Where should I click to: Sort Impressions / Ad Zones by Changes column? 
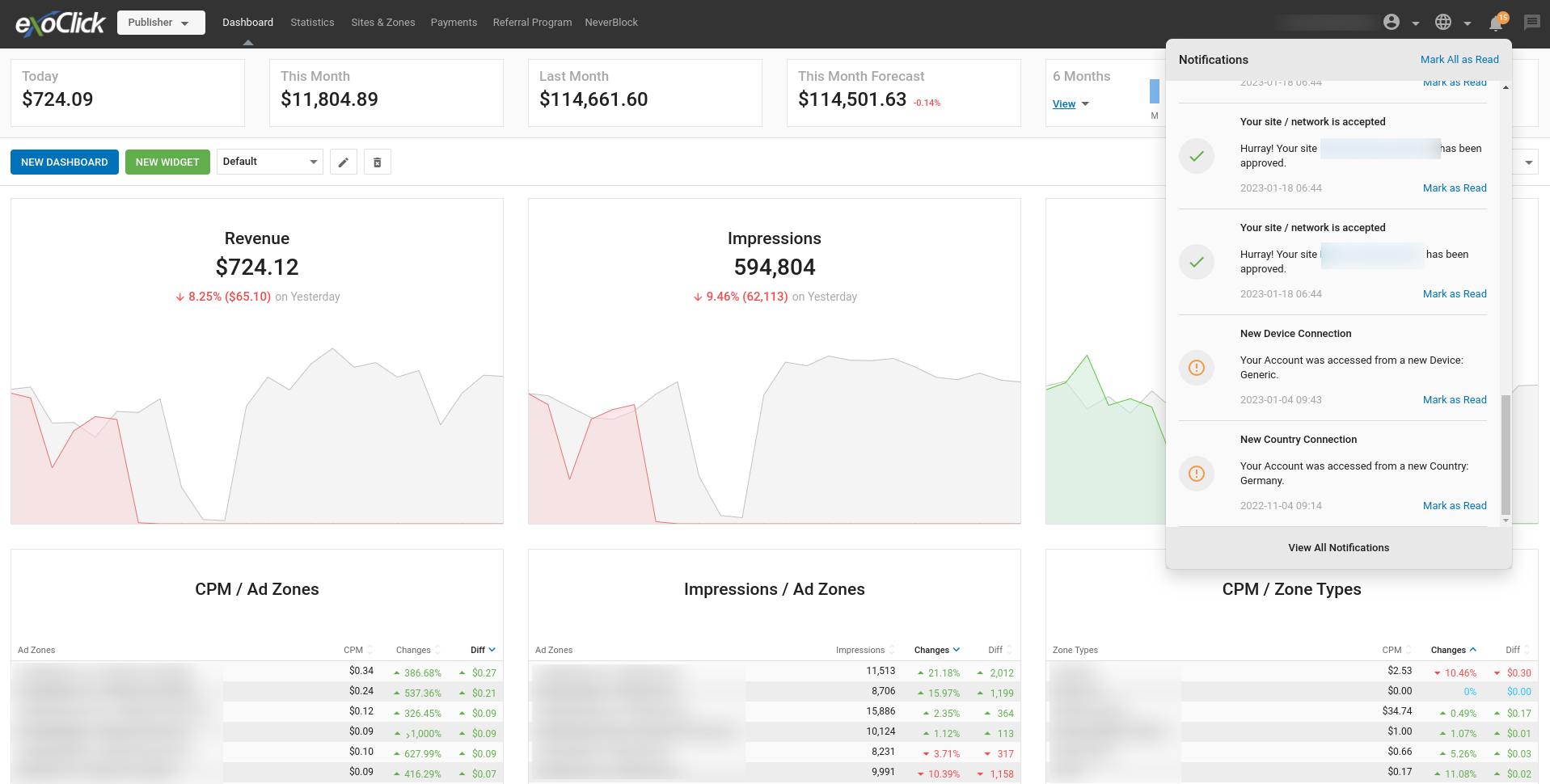click(x=936, y=650)
